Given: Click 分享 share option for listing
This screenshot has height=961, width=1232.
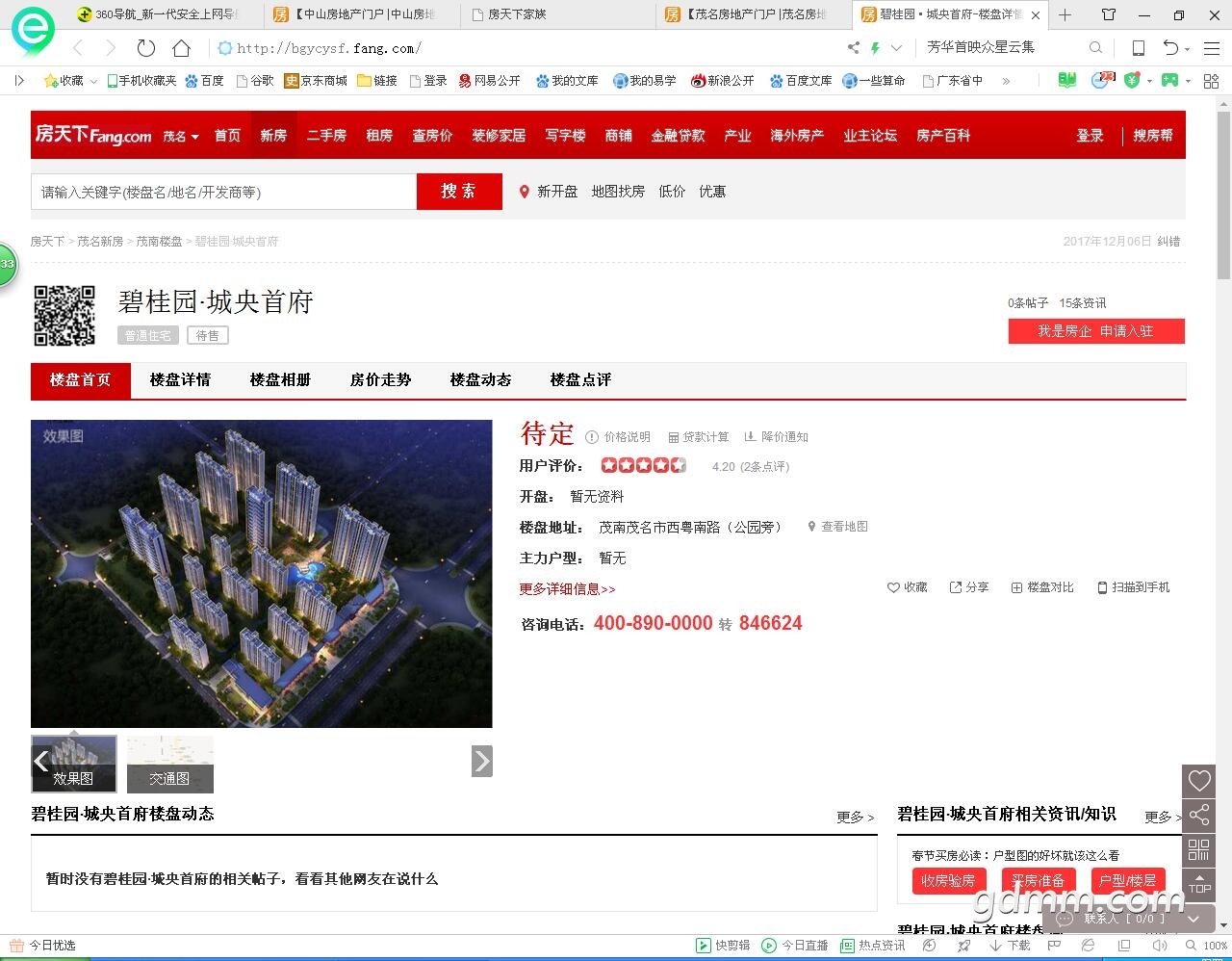Looking at the screenshot, I should [x=969, y=587].
